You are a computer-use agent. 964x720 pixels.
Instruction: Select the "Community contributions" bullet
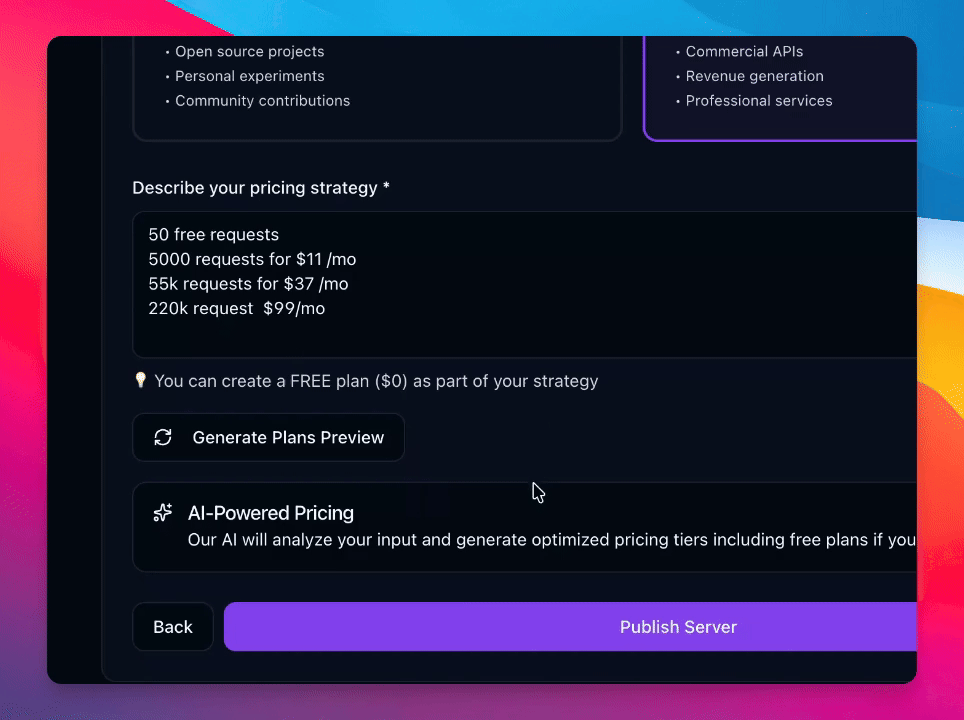[x=262, y=101]
